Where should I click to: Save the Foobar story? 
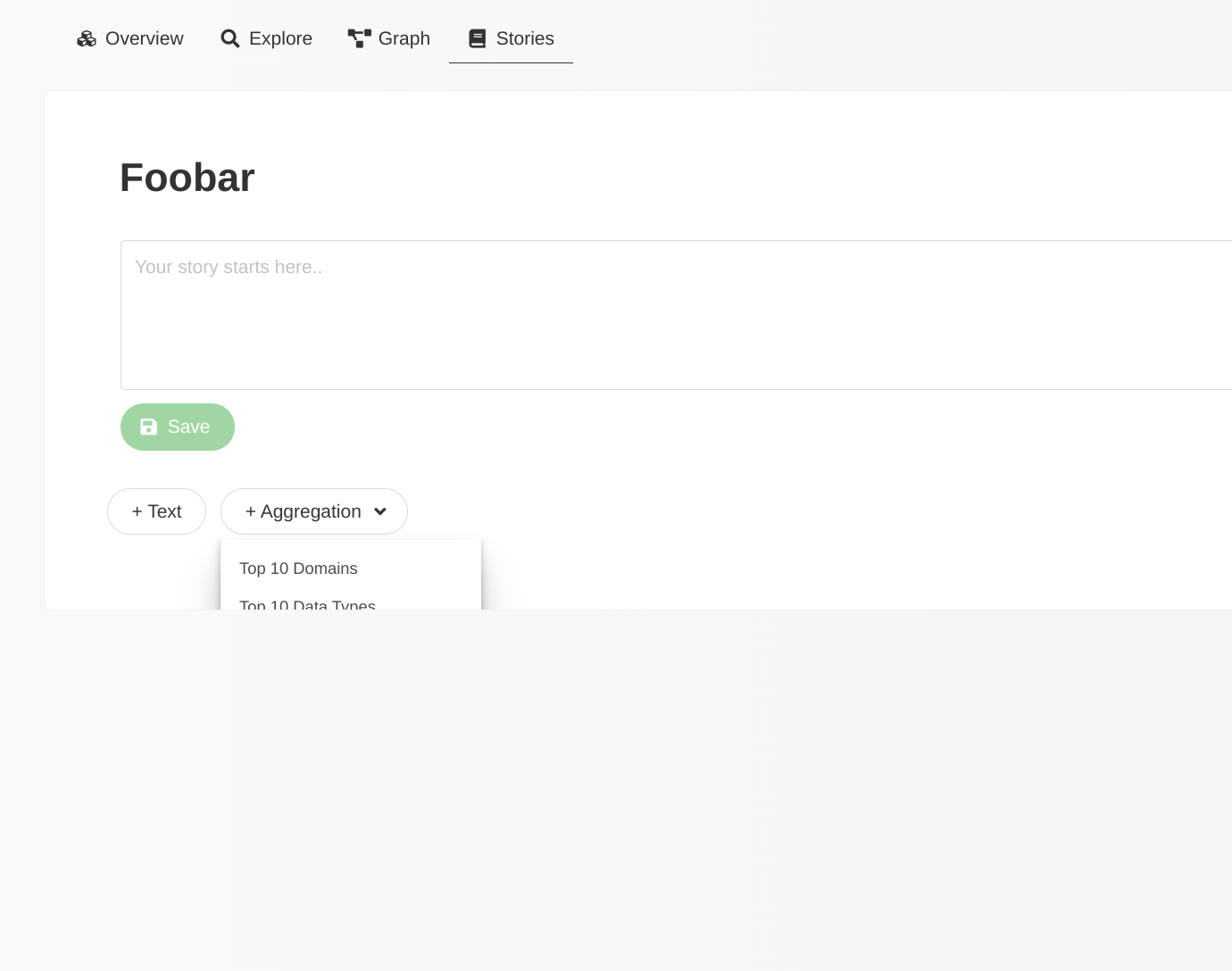[x=178, y=427]
